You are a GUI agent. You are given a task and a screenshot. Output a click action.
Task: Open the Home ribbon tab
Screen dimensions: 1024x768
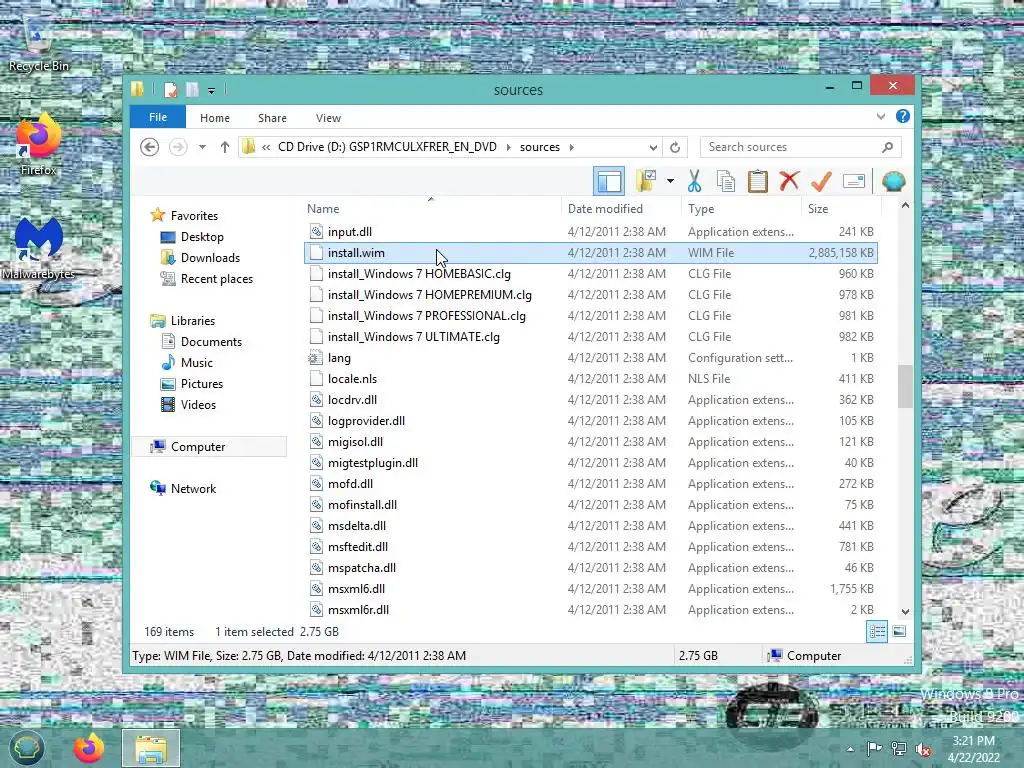click(215, 118)
